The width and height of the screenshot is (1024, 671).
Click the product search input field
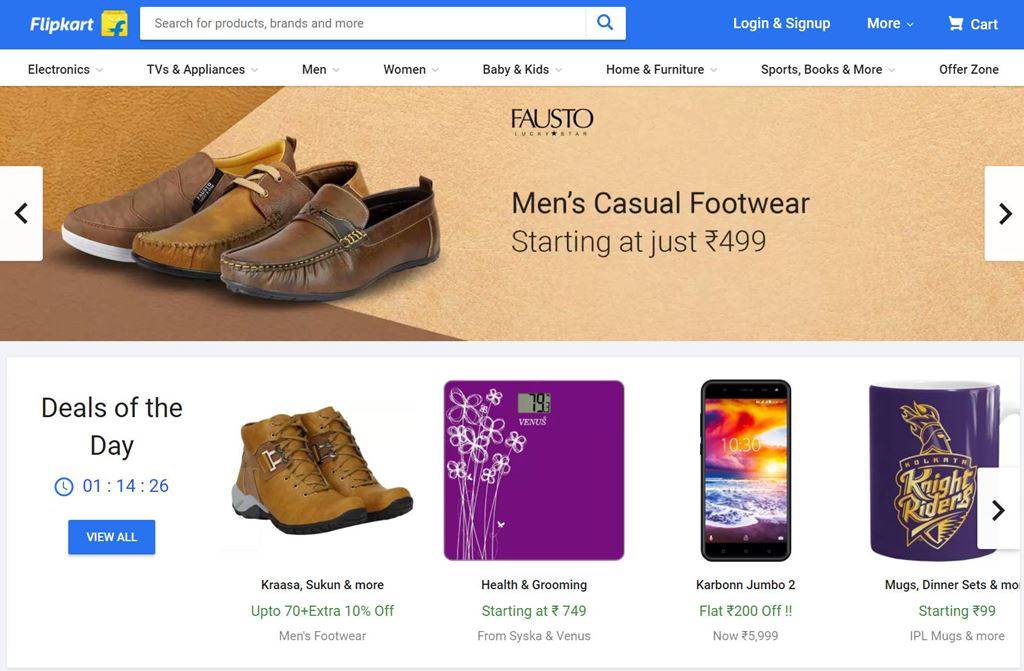[x=360, y=22]
